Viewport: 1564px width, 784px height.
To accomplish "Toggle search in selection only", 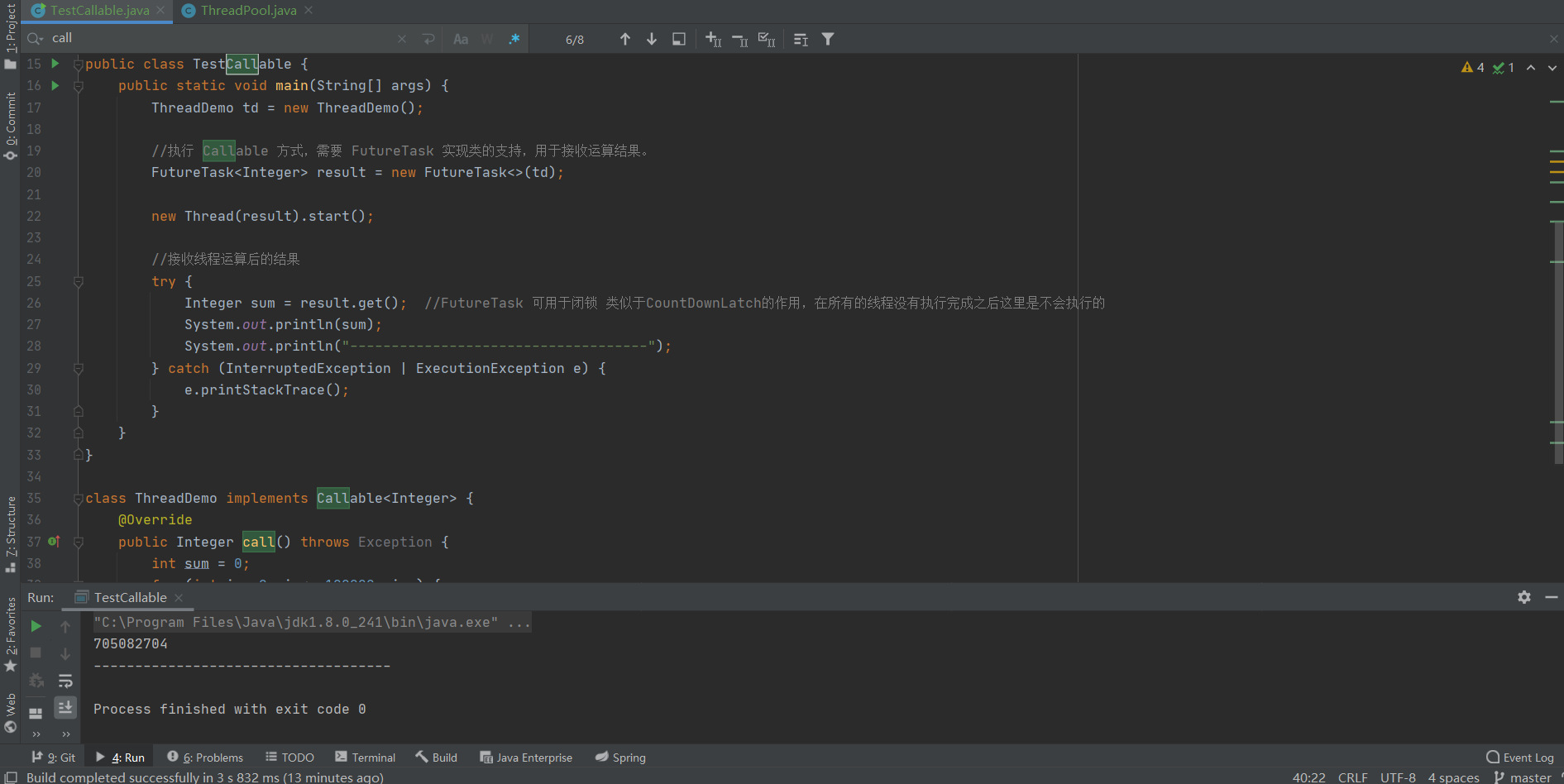I will (x=679, y=39).
